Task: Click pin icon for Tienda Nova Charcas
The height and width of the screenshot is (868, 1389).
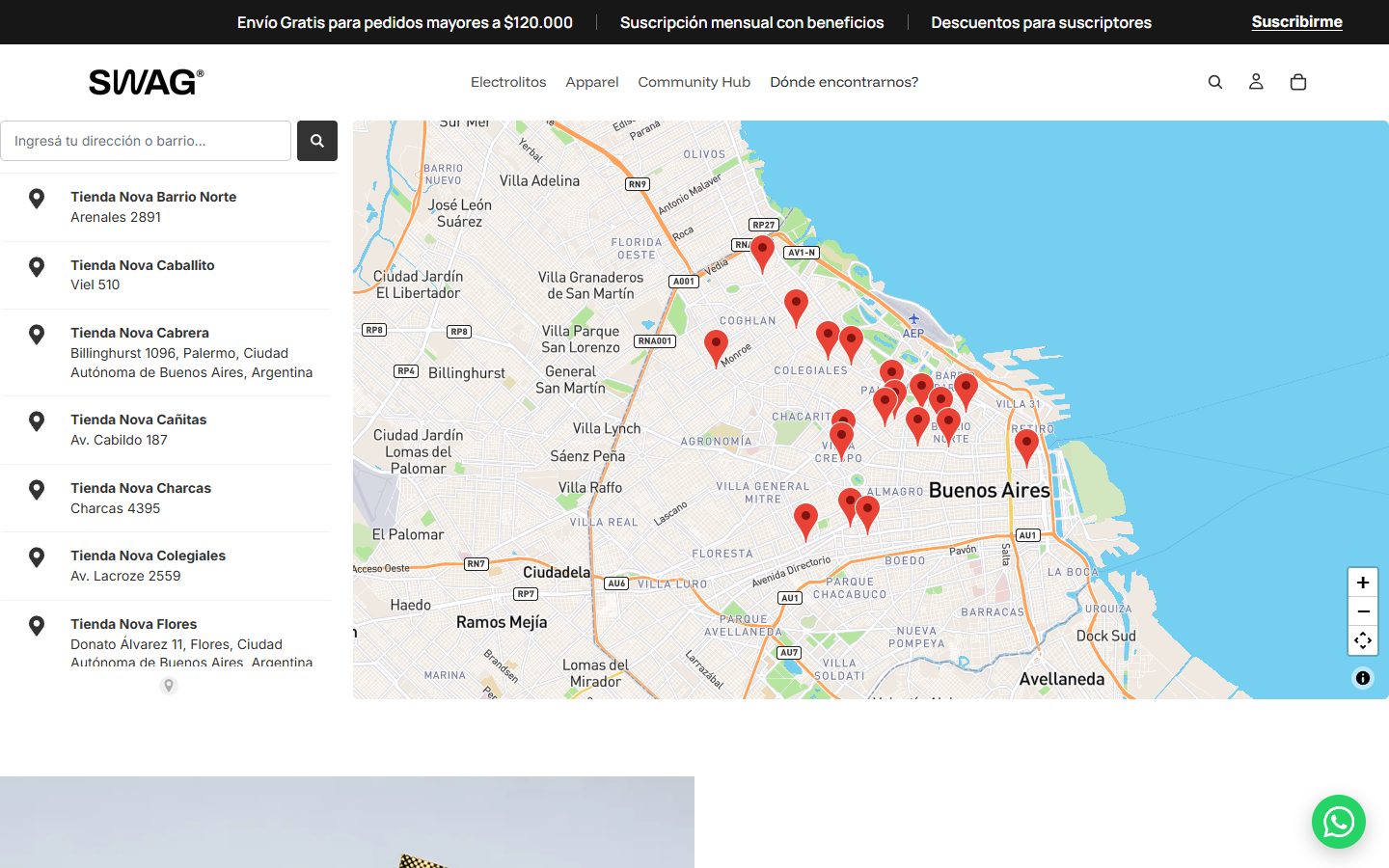Action: [x=37, y=490]
